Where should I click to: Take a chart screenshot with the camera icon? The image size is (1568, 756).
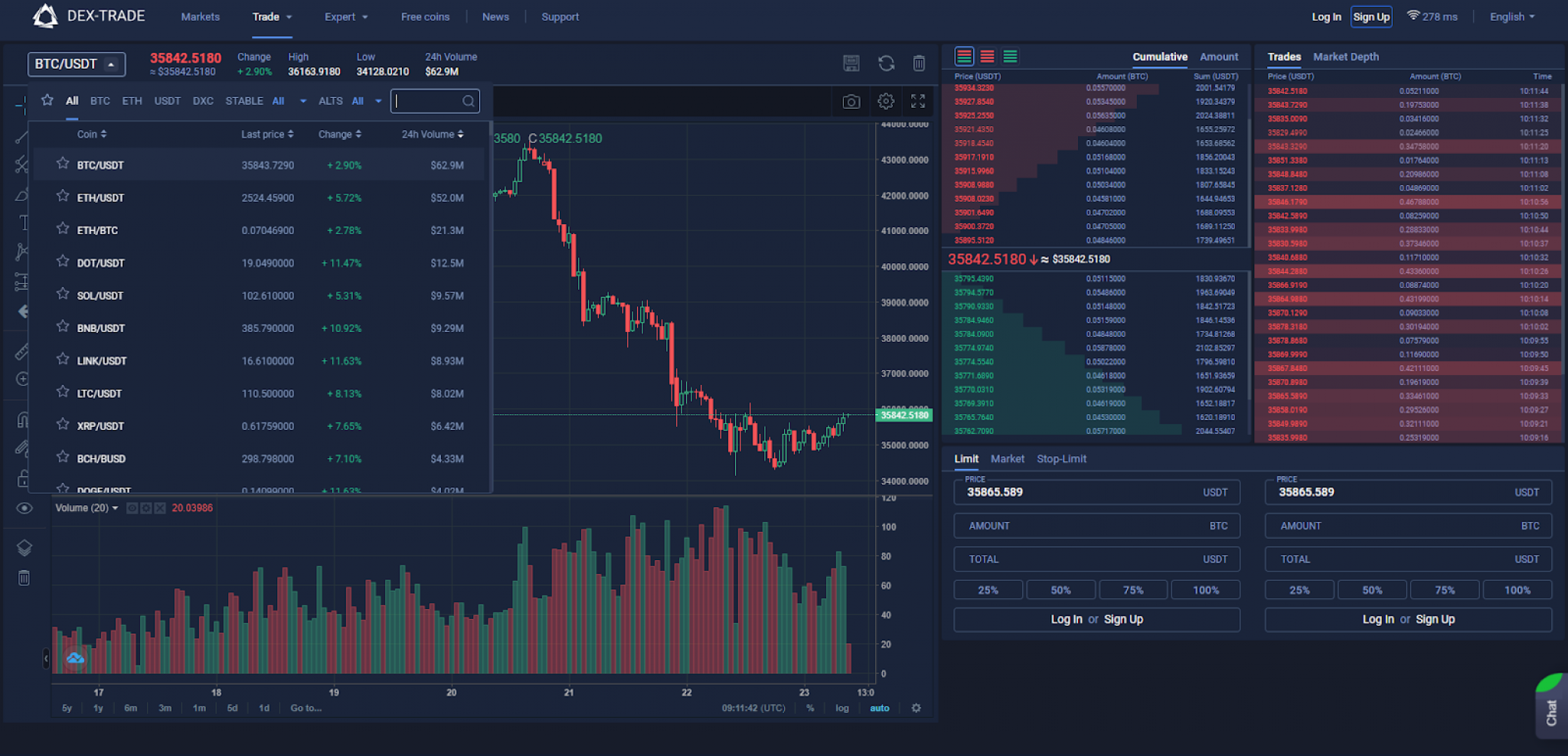click(x=851, y=101)
